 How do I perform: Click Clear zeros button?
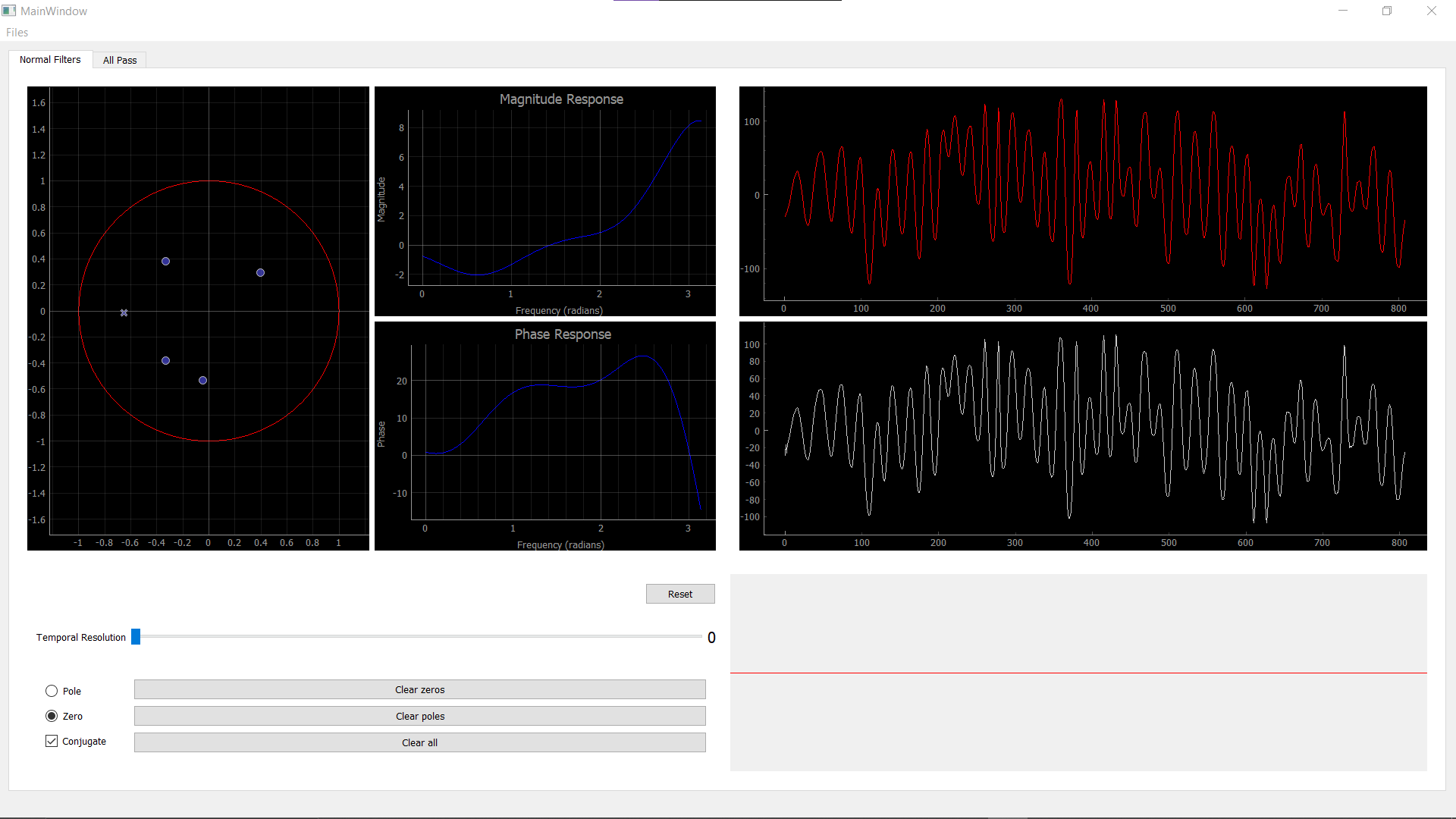click(419, 689)
